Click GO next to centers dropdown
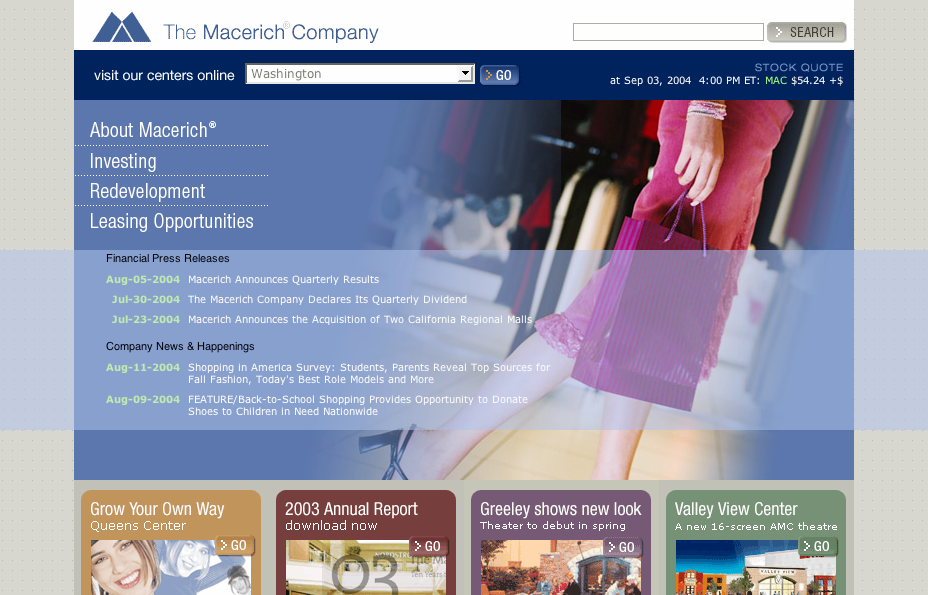This screenshot has width=928, height=595. pyautogui.click(x=500, y=75)
